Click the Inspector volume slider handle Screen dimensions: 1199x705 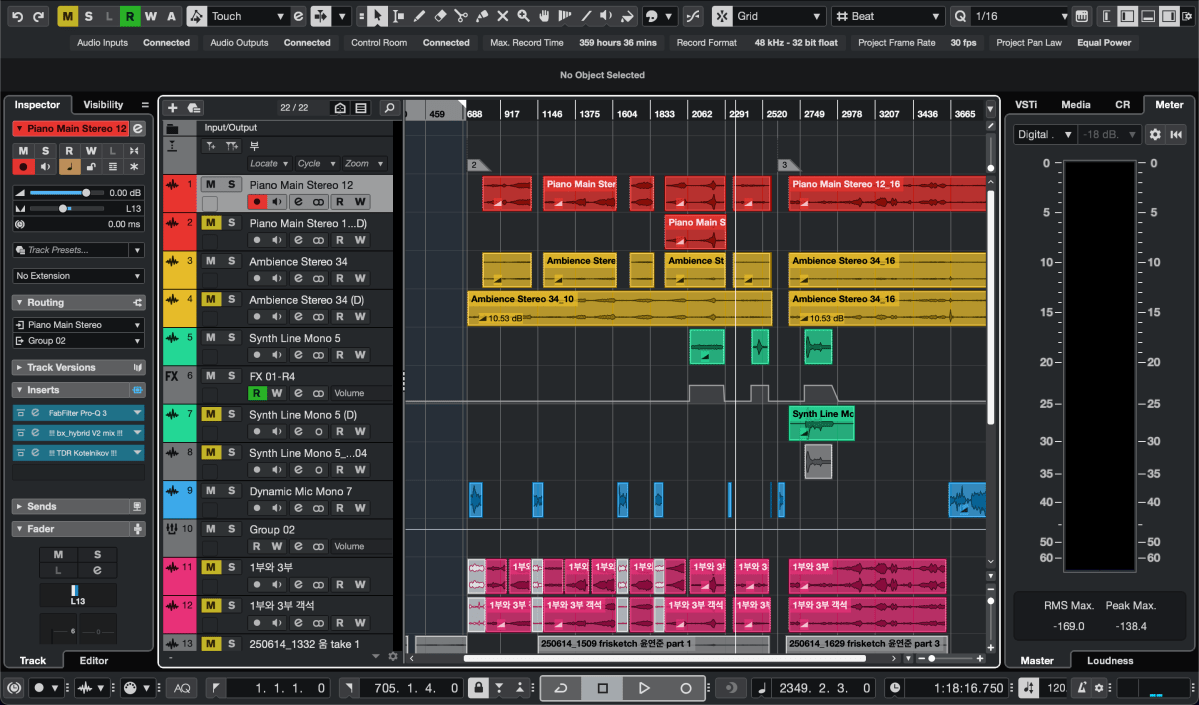pos(86,192)
